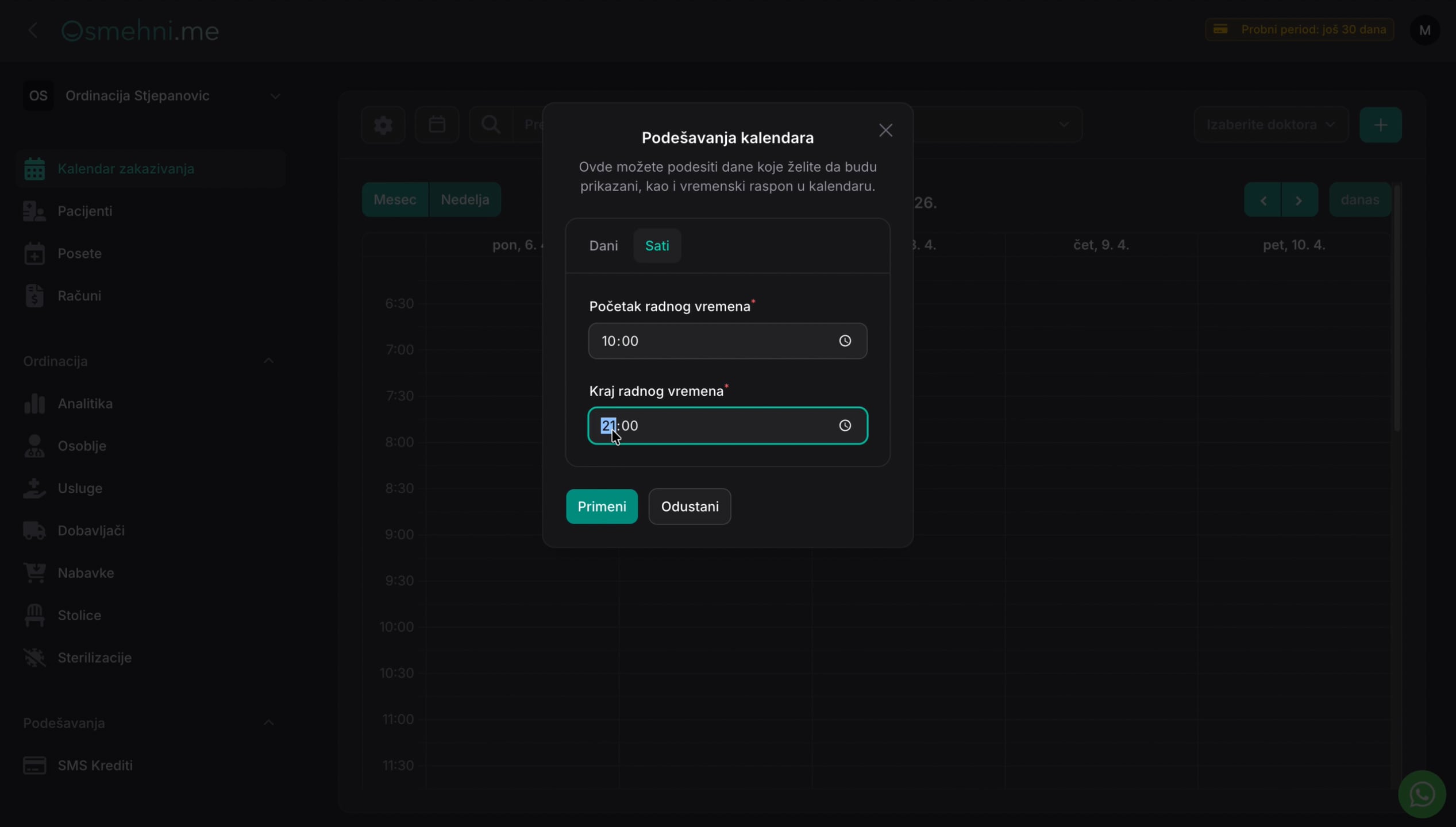1456x827 pixels.
Task: Open Sterilizacije from the sidebar
Action: click(94, 658)
